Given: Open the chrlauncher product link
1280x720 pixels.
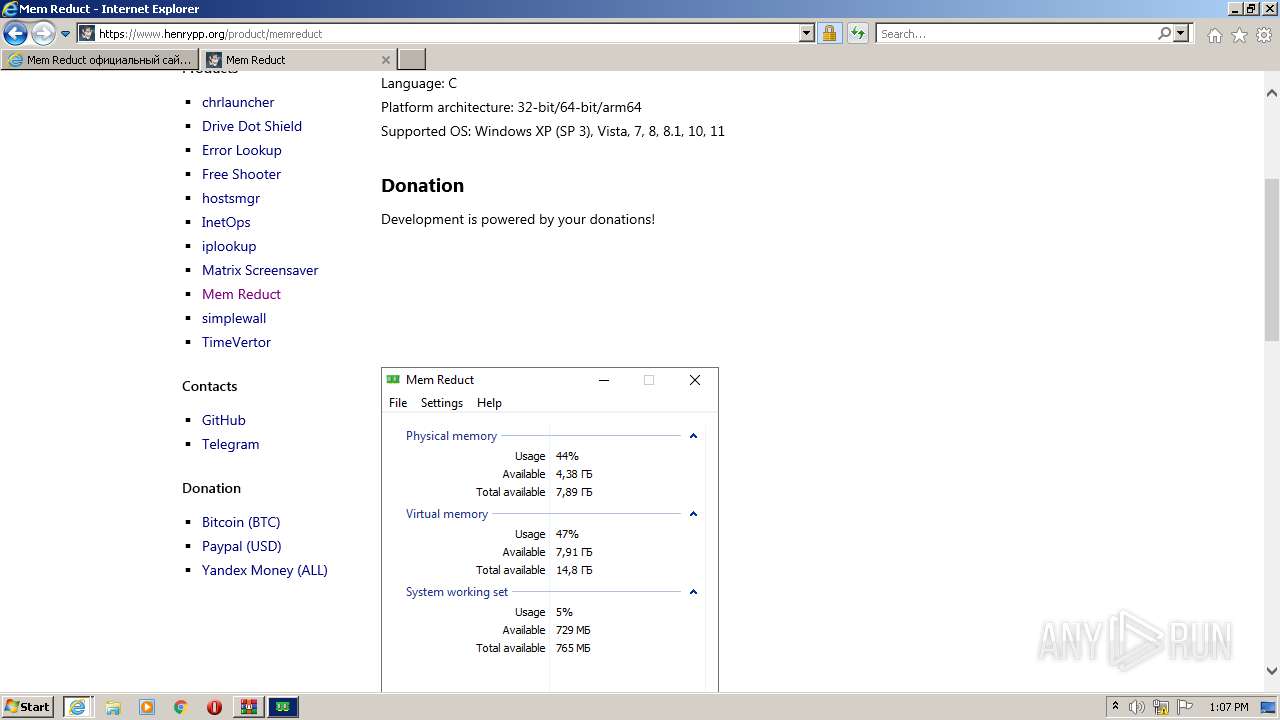Looking at the screenshot, I should tap(238, 102).
